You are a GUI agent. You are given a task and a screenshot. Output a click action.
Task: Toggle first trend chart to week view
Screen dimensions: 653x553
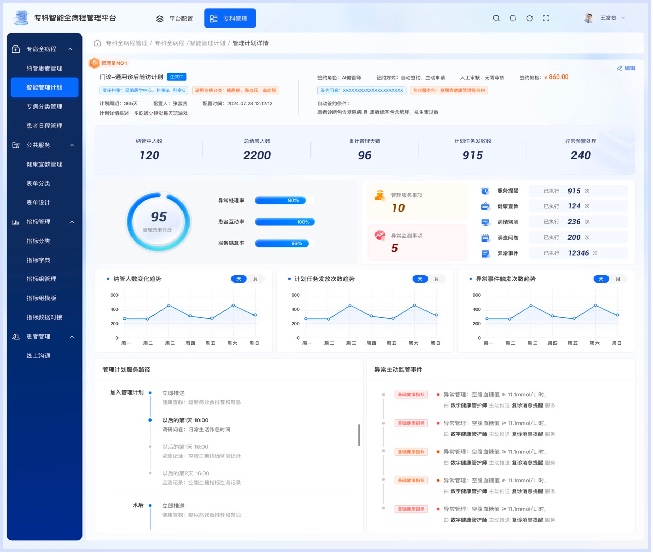[239, 279]
